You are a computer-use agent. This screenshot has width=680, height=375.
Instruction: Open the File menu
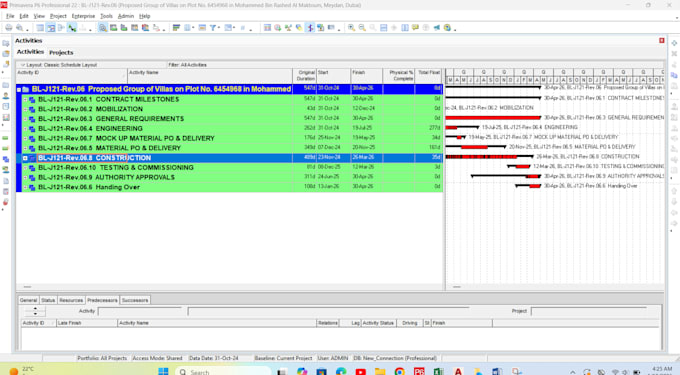pos(10,16)
